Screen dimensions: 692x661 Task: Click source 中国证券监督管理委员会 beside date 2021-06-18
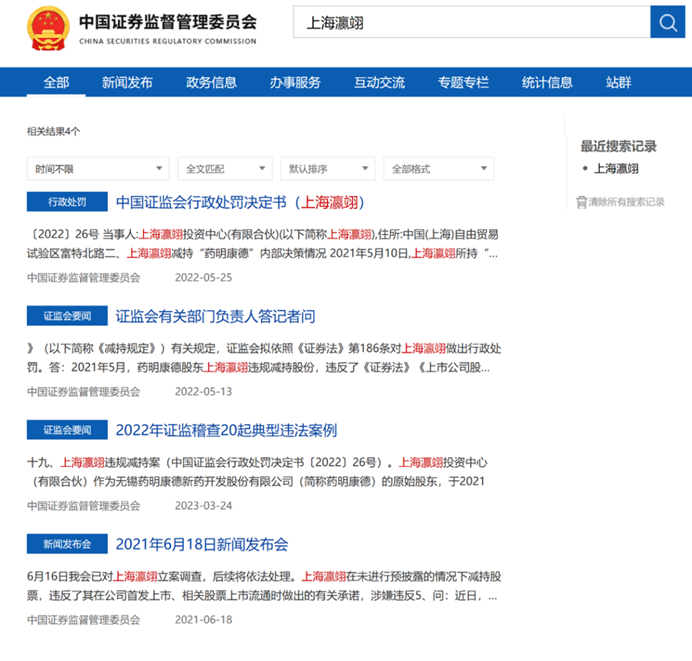(83, 620)
